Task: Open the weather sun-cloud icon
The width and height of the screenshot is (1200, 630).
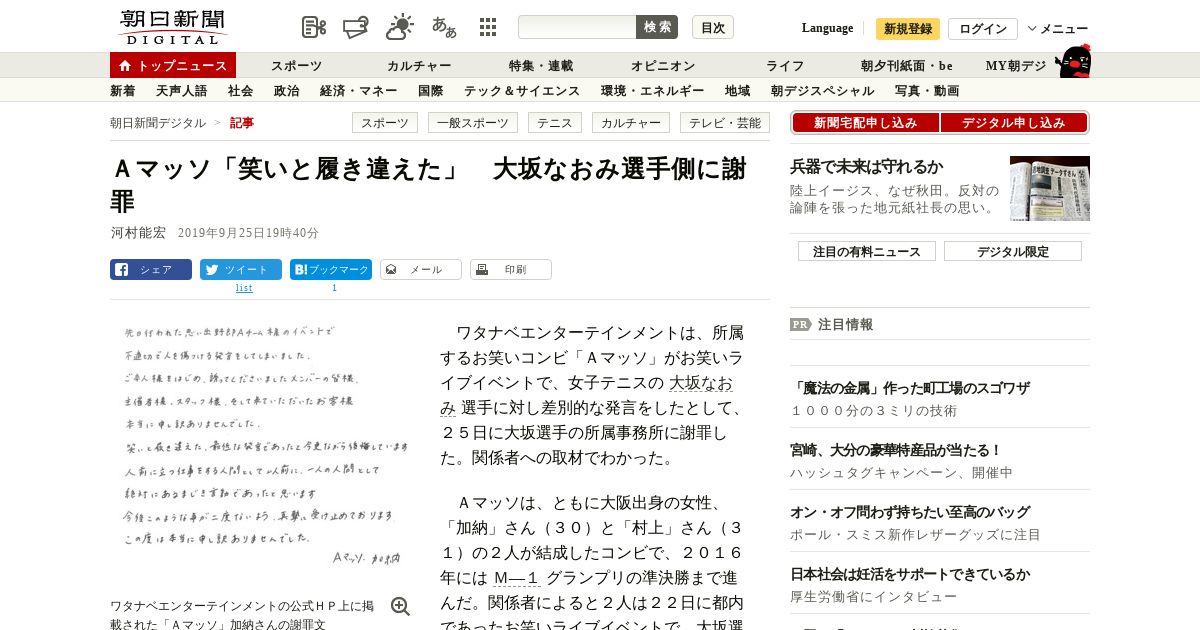Action: coord(400,27)
